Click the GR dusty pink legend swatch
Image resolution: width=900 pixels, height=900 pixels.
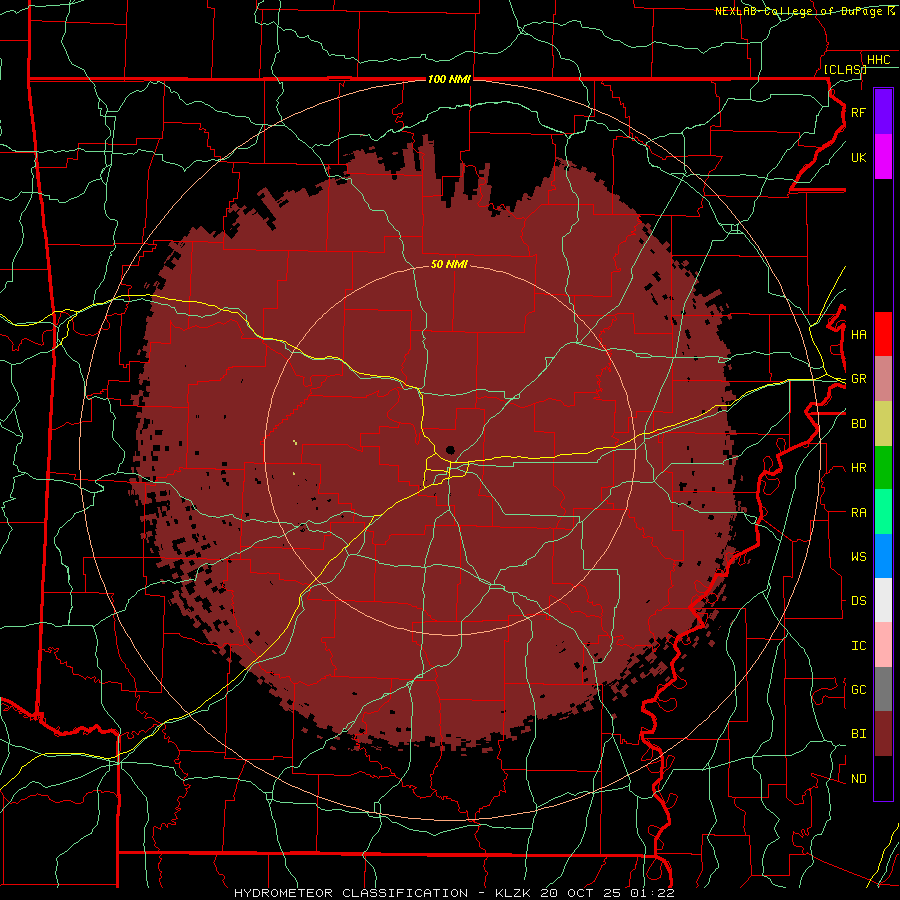[x=883, y=379]
